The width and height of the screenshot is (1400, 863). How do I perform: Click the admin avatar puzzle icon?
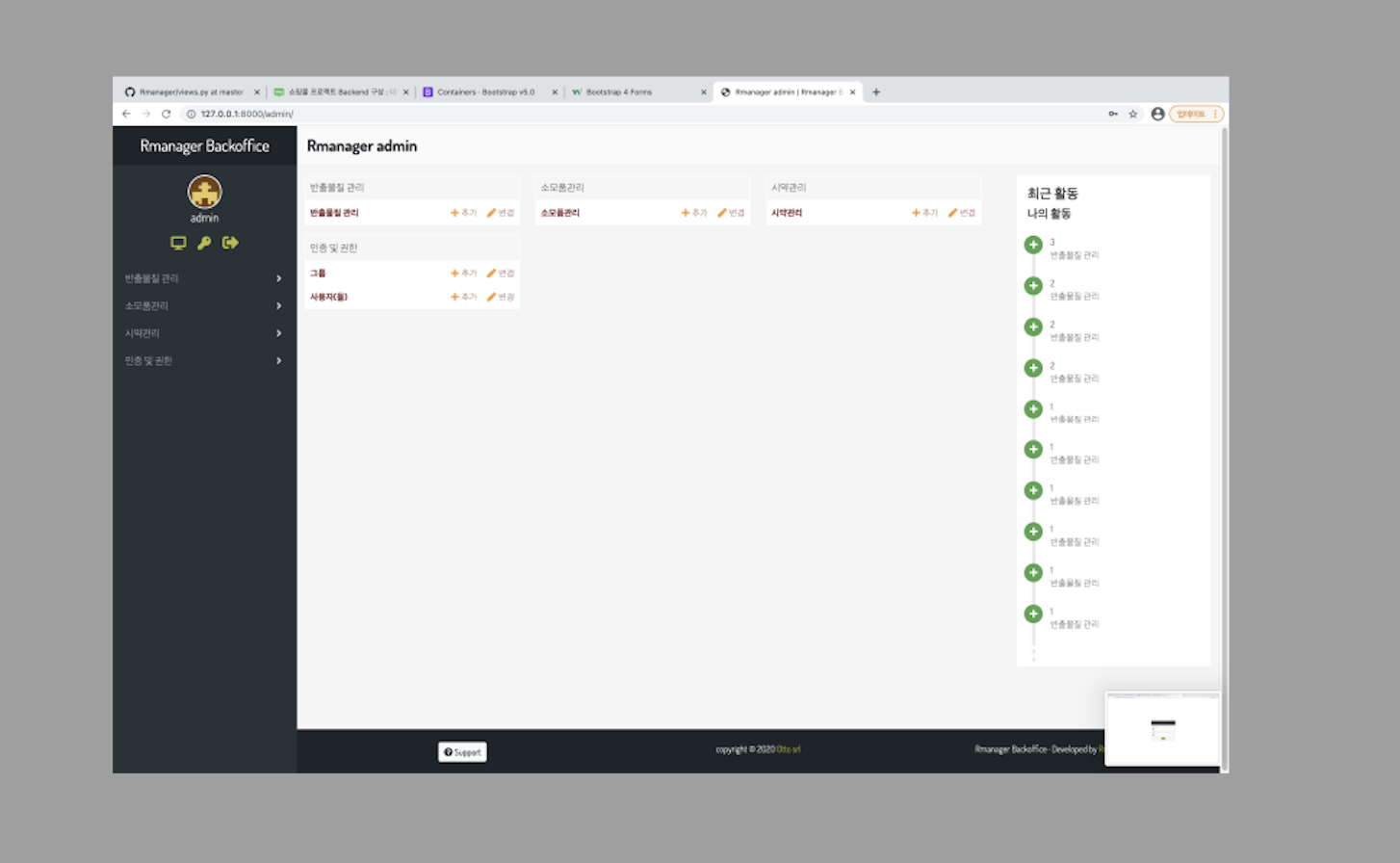coord(204,192)
